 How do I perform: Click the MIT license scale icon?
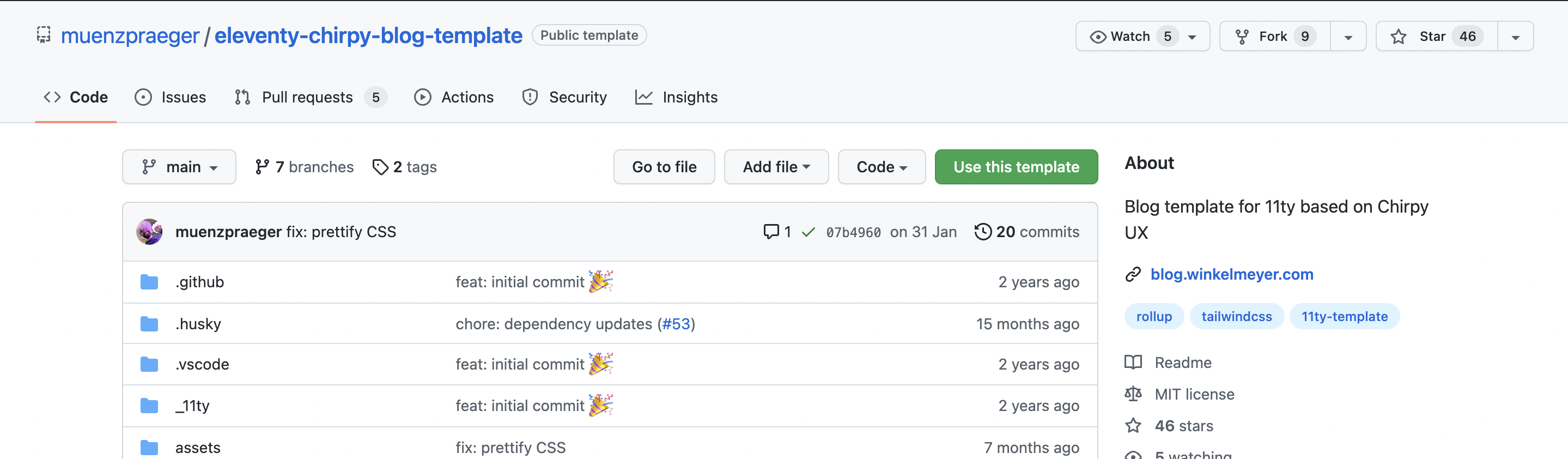point(1133,395)
